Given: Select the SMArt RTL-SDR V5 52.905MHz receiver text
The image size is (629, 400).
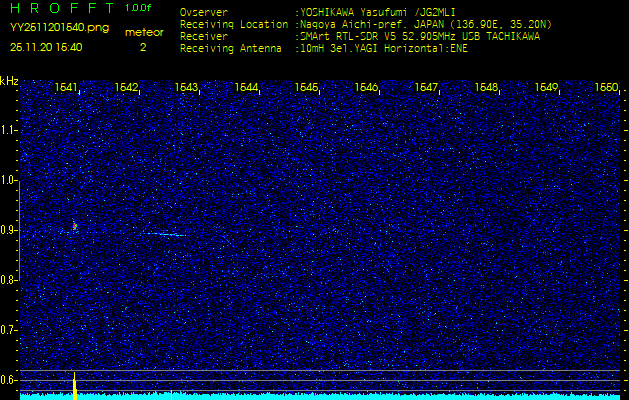Looking at the screenshot, I should tap(417, 37).
